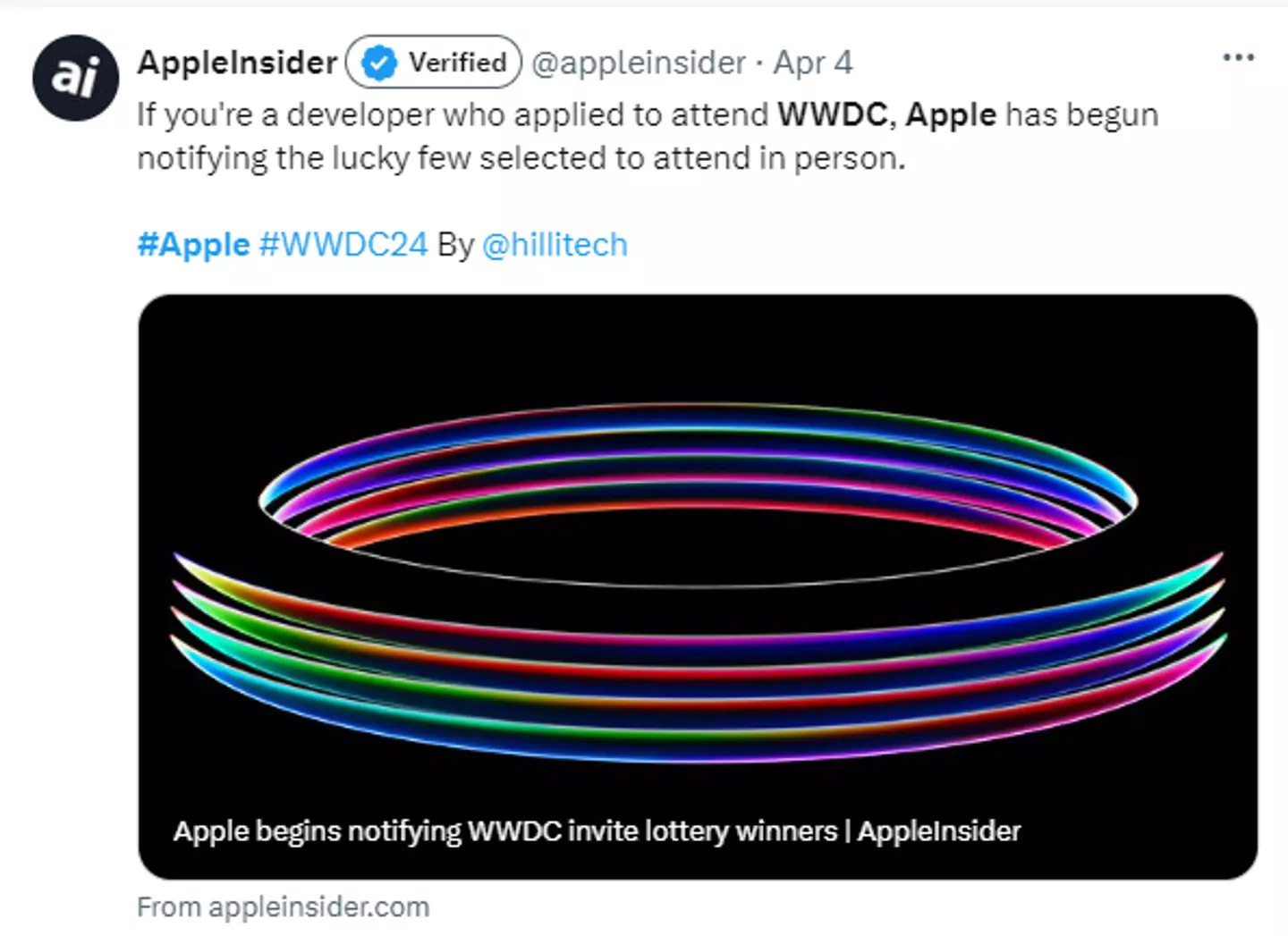The image size is (1288, 936).
Task: Click the AppleInsider display name
Action: pyautogui.click(x=237, y=63)
